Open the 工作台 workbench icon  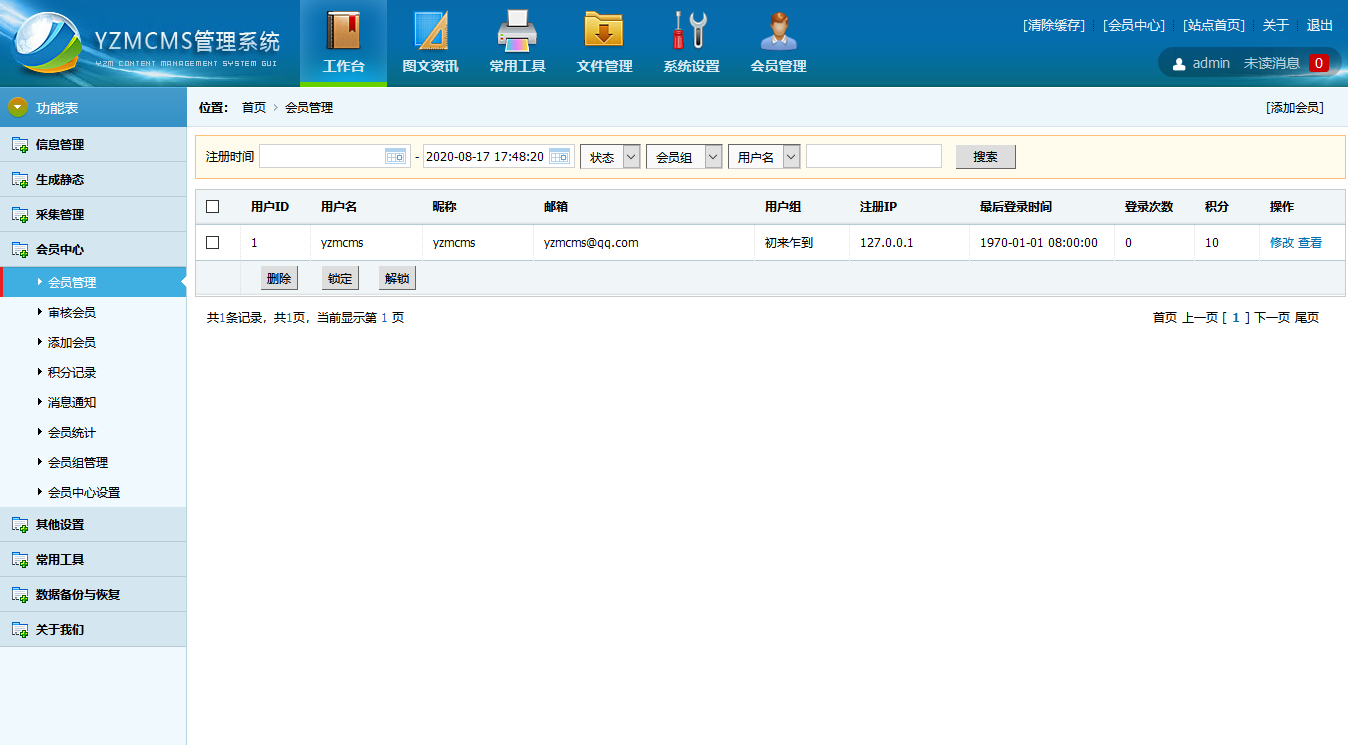coord(343,32)
